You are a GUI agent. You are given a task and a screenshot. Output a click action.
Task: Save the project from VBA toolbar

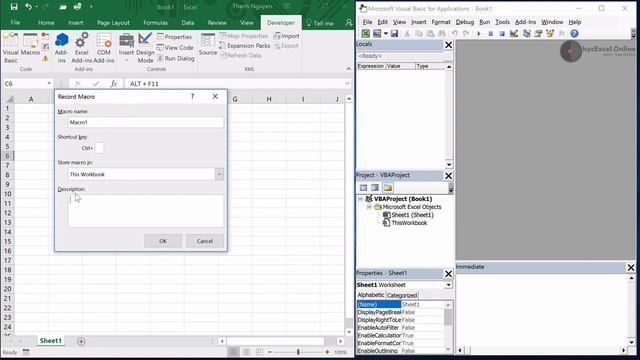[x=394, y=33]
